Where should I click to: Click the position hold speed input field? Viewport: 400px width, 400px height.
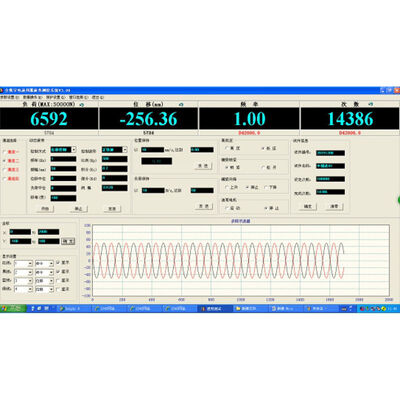pyautogui.click(x=152, y=150)
